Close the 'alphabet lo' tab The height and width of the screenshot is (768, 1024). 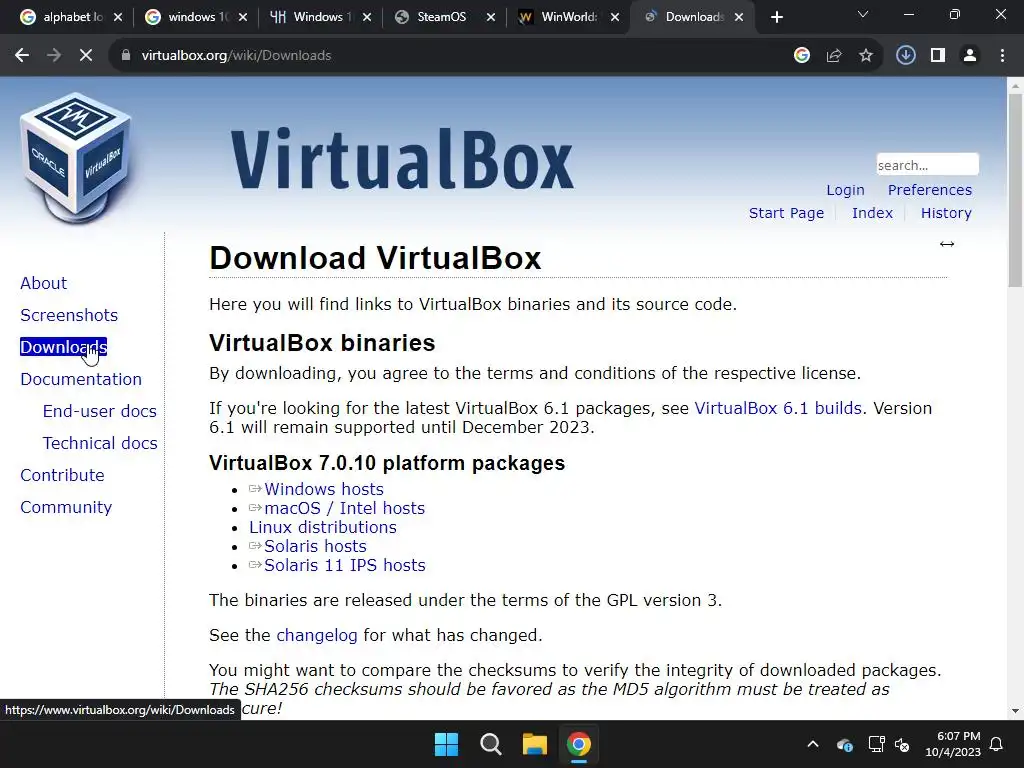[x=118, y=17]
